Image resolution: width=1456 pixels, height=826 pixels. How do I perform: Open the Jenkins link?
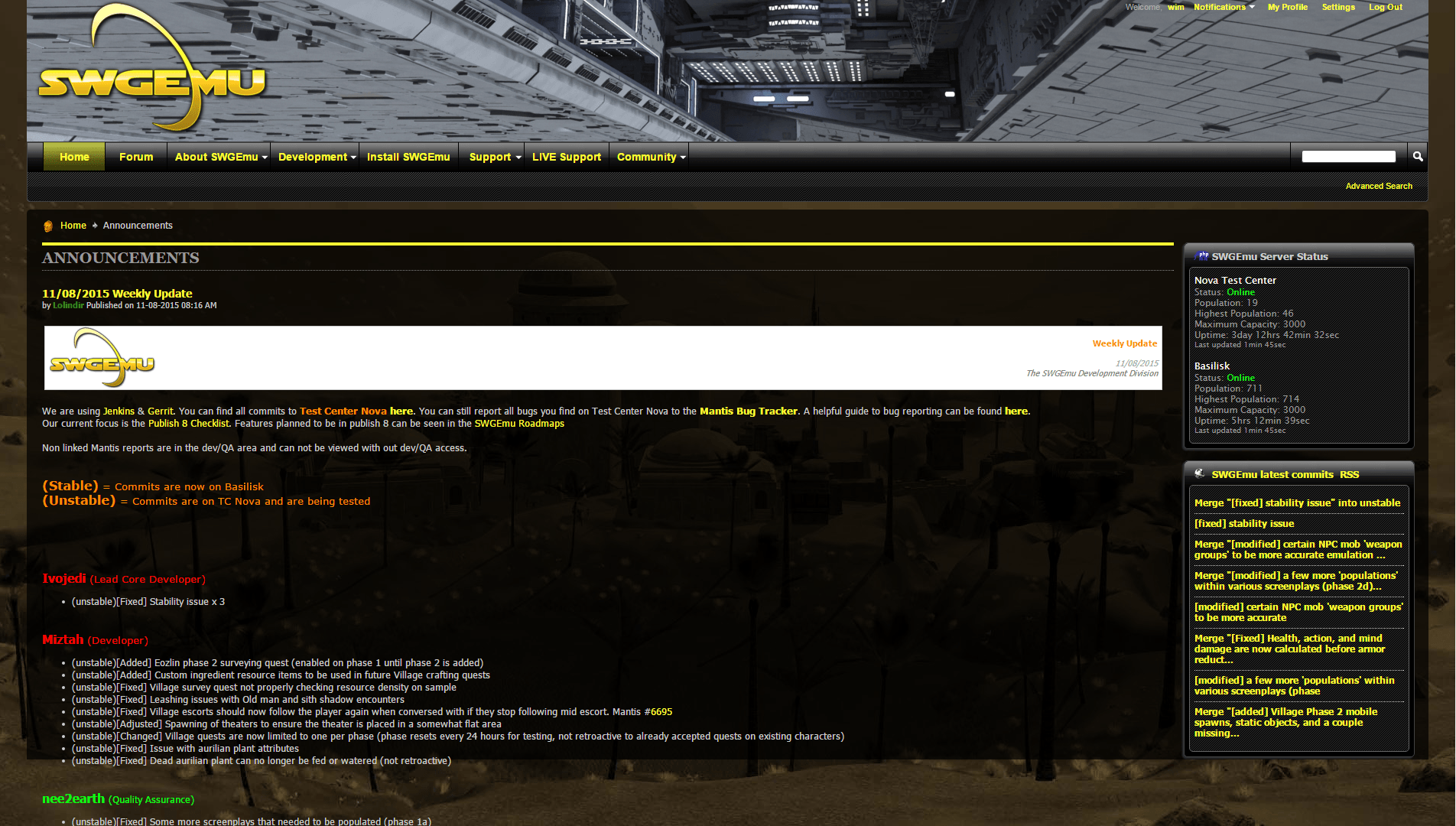pos(119,411)
